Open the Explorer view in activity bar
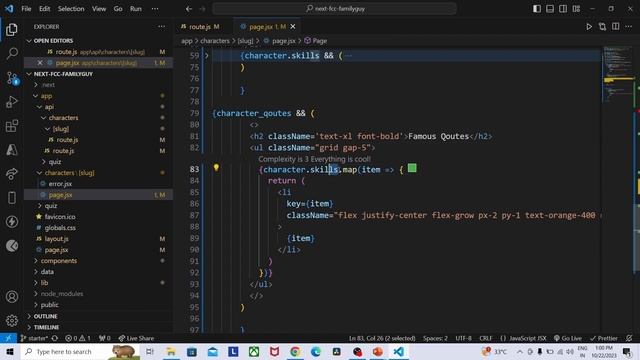Screen dimensions: 640x360 tap(12, 29)
